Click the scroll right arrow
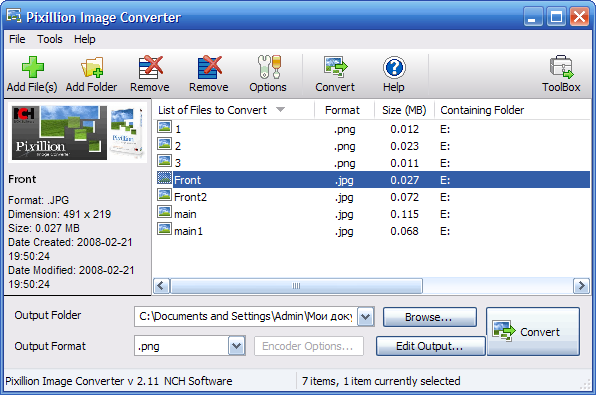Viewport: 596px width, 395px height. [581, 286]
